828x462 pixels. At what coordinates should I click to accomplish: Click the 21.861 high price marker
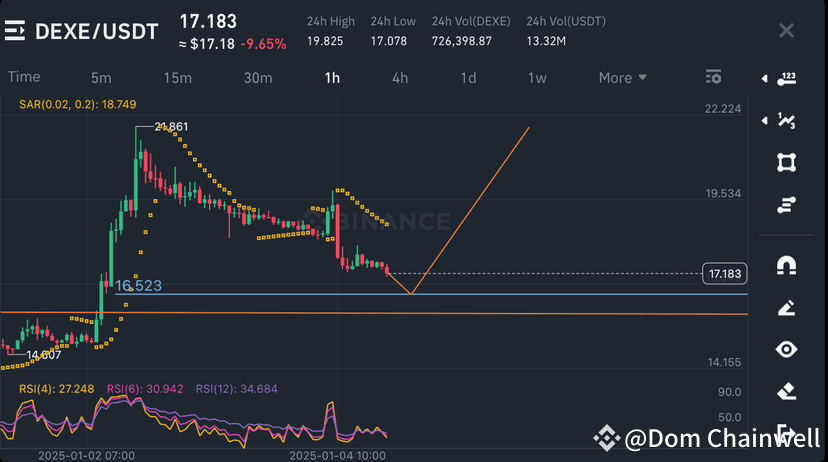pyautogui.click(x=171, y=127)
